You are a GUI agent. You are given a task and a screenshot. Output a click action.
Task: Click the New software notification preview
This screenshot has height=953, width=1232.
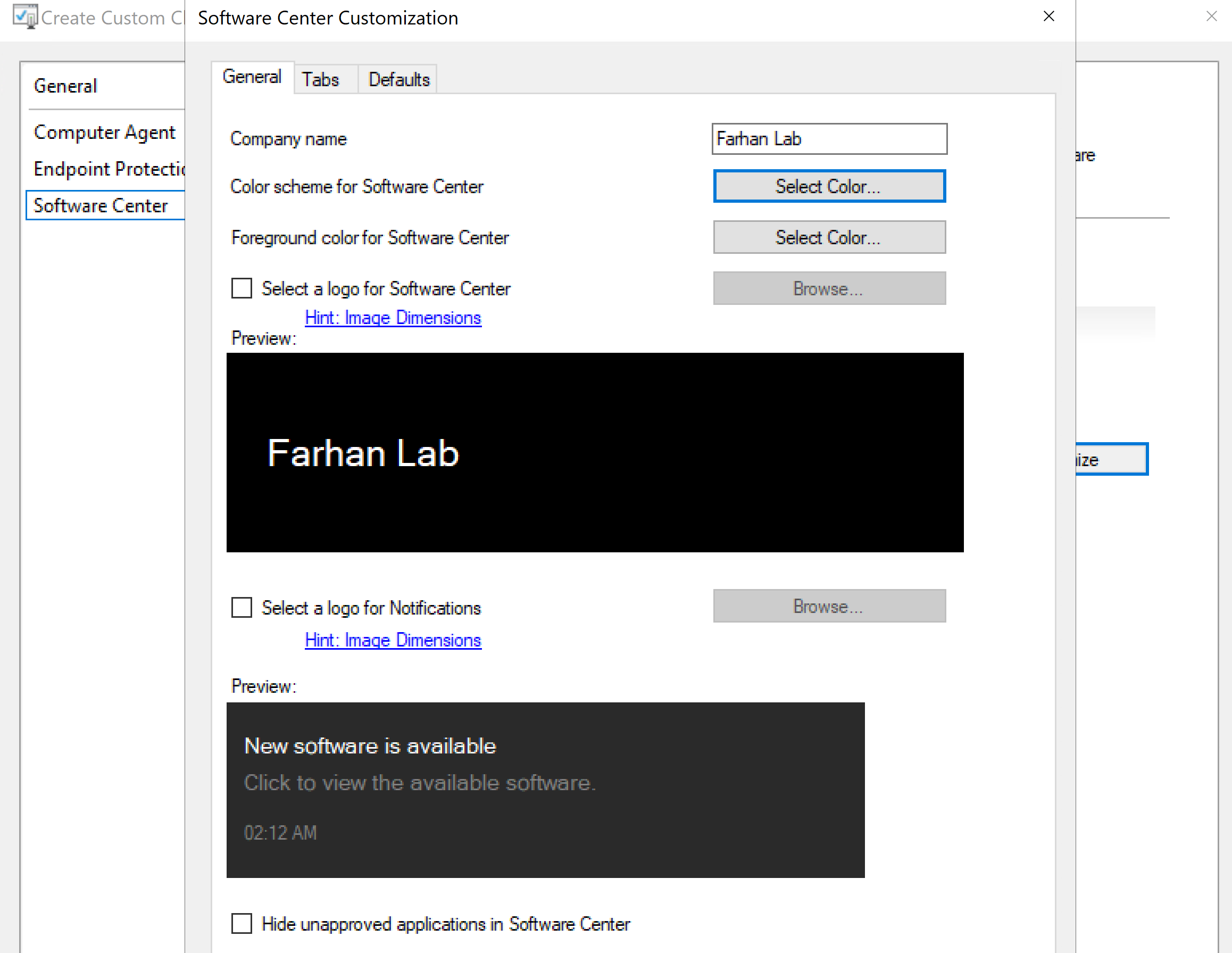coord(545,789)
